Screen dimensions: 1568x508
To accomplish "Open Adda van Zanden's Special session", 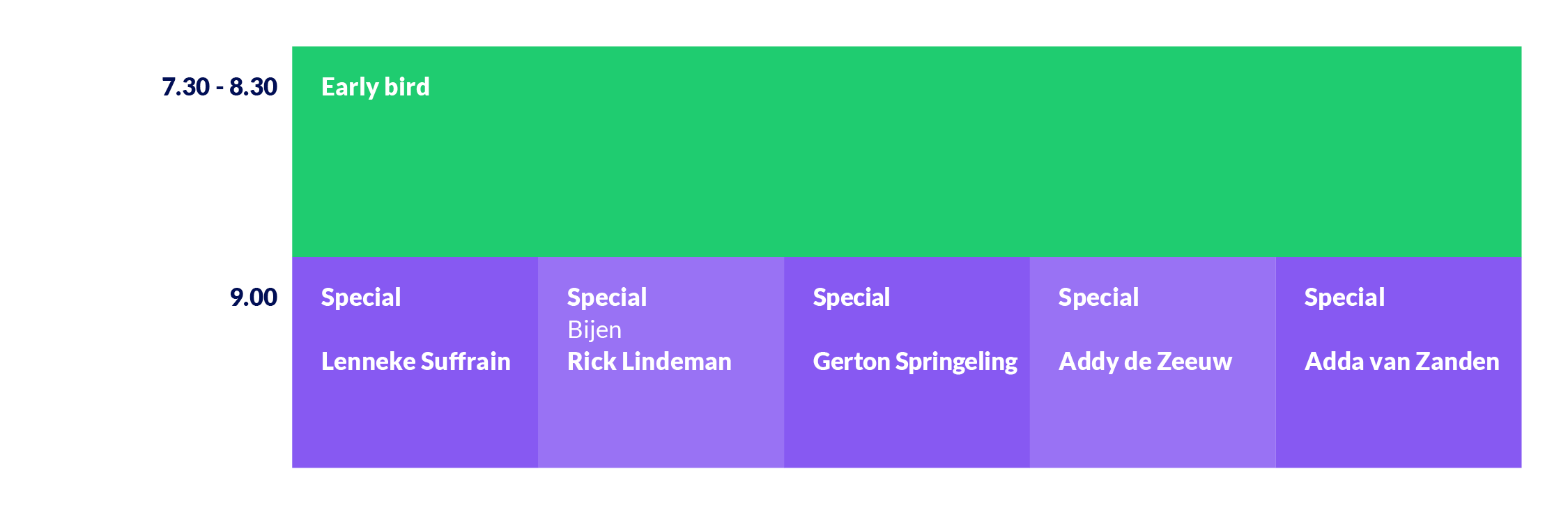I will (1399, 362).
